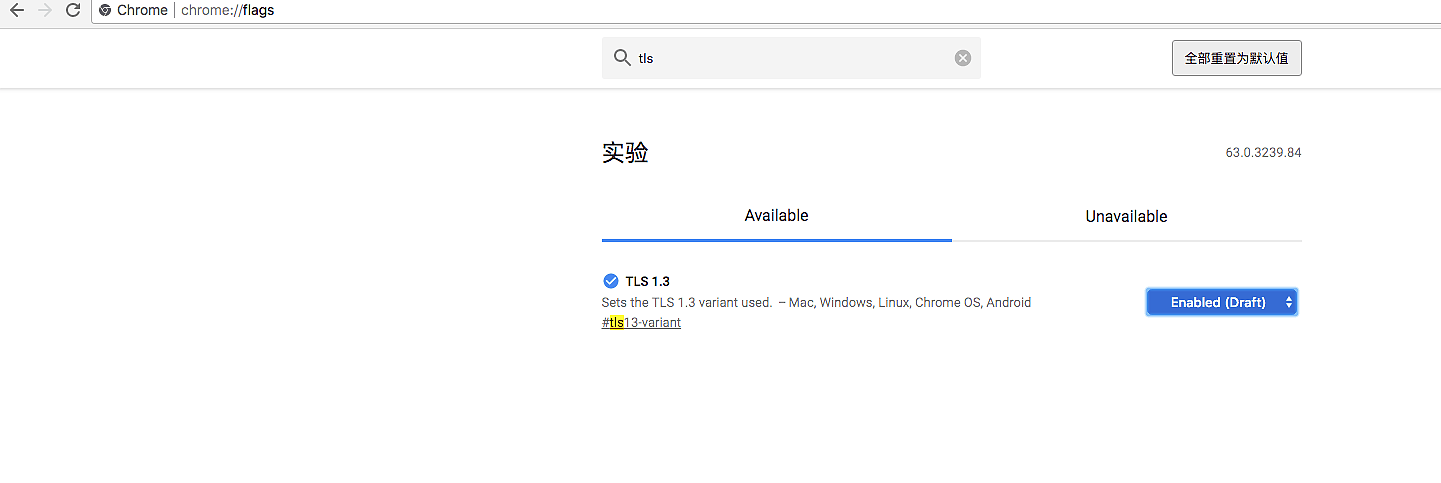Screen dimensions: 1441x483
Task: Open the #tls13-variant anchor link
Action: pos(641,323)
